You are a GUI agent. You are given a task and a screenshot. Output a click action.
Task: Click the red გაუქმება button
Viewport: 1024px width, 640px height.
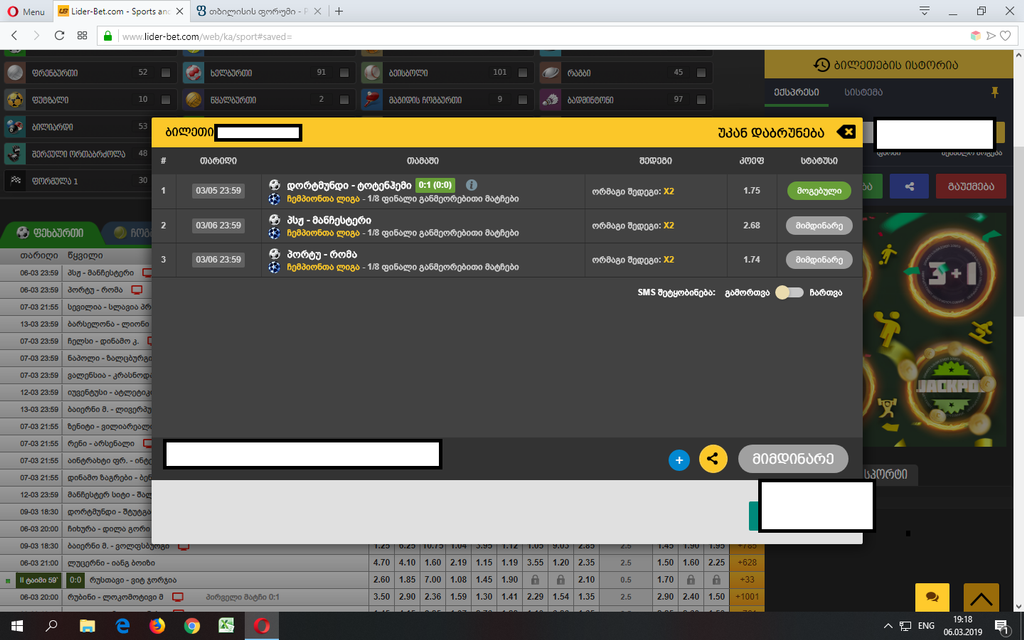(x=970, y=186)
